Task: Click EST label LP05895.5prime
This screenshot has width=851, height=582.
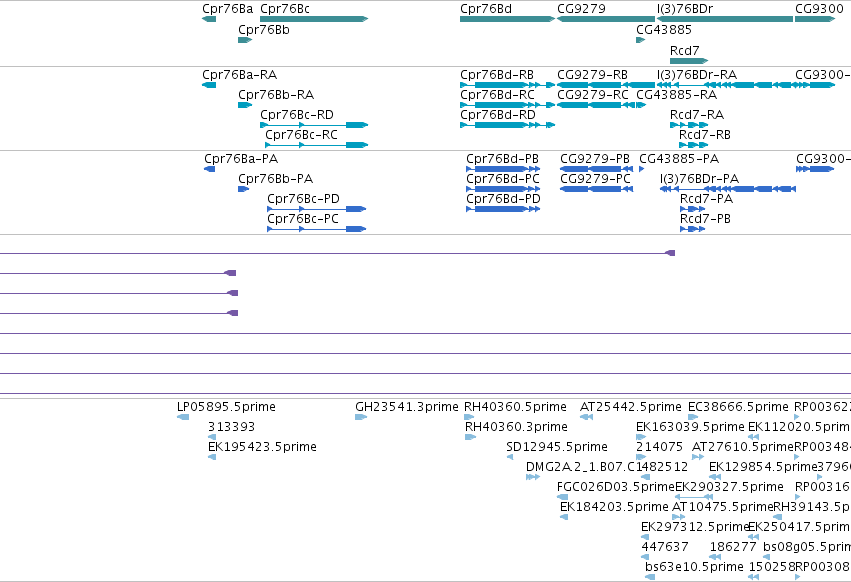Action: click(x=226, y=407)
